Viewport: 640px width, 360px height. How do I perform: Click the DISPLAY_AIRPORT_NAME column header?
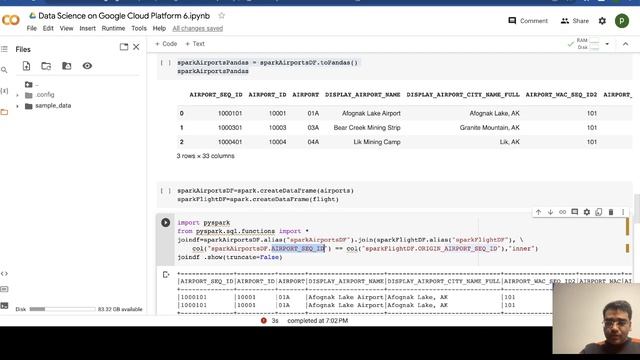tap(362, 95)
